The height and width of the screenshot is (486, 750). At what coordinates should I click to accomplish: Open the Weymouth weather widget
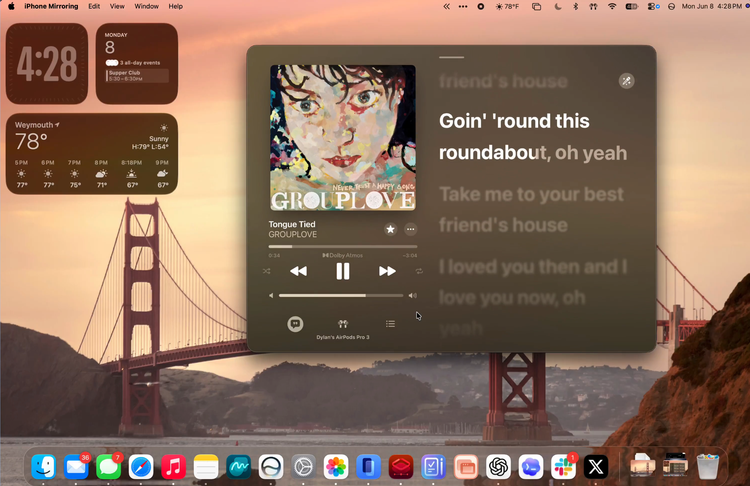point(92,154)
